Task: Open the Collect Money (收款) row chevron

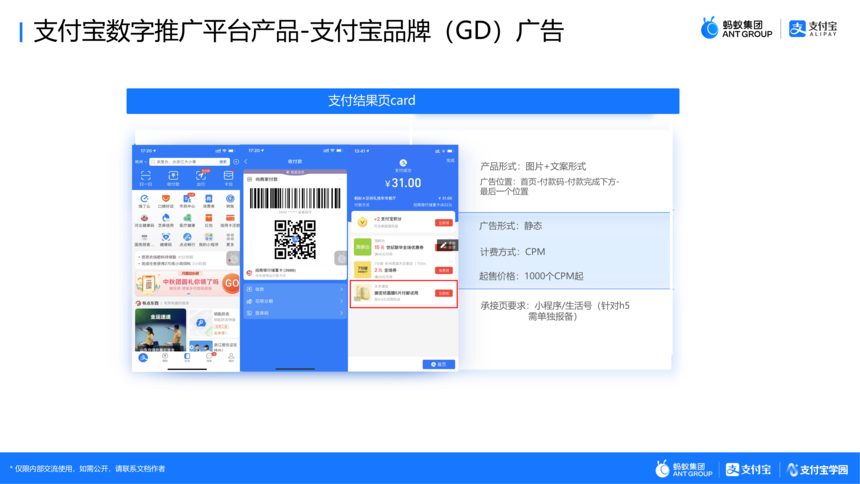Action: pos(341,289)
